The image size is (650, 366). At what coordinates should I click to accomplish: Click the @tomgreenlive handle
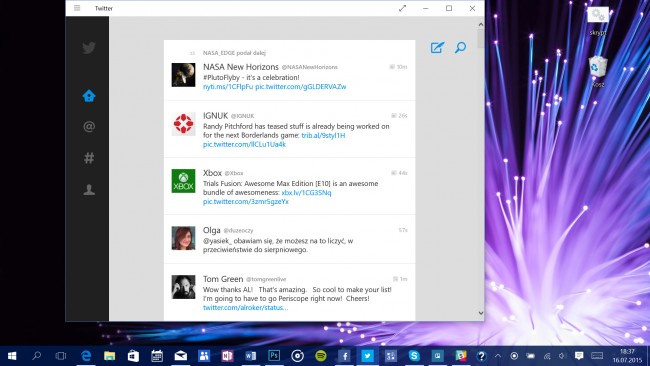pyautogui.click(x=266, y=279)
